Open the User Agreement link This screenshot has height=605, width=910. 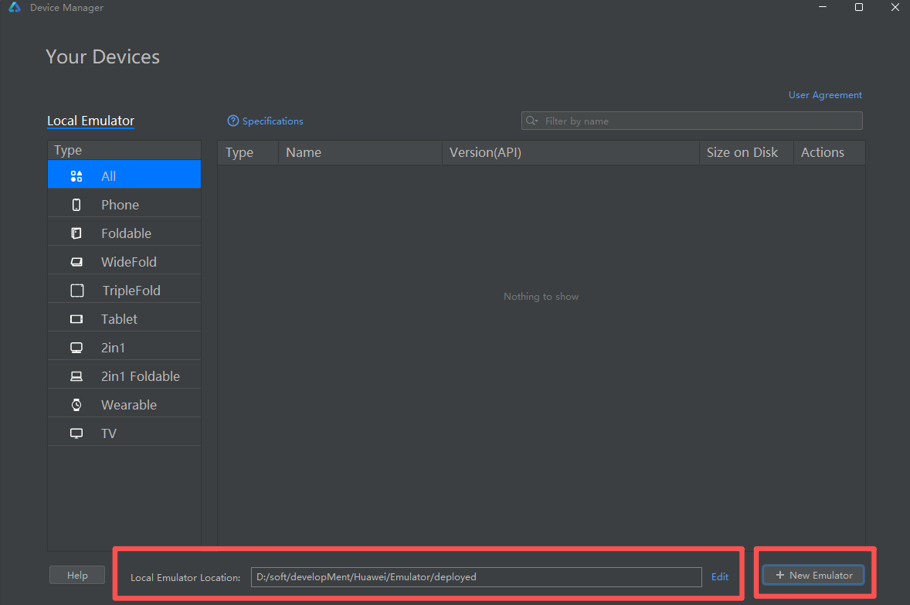click(825, 95)
